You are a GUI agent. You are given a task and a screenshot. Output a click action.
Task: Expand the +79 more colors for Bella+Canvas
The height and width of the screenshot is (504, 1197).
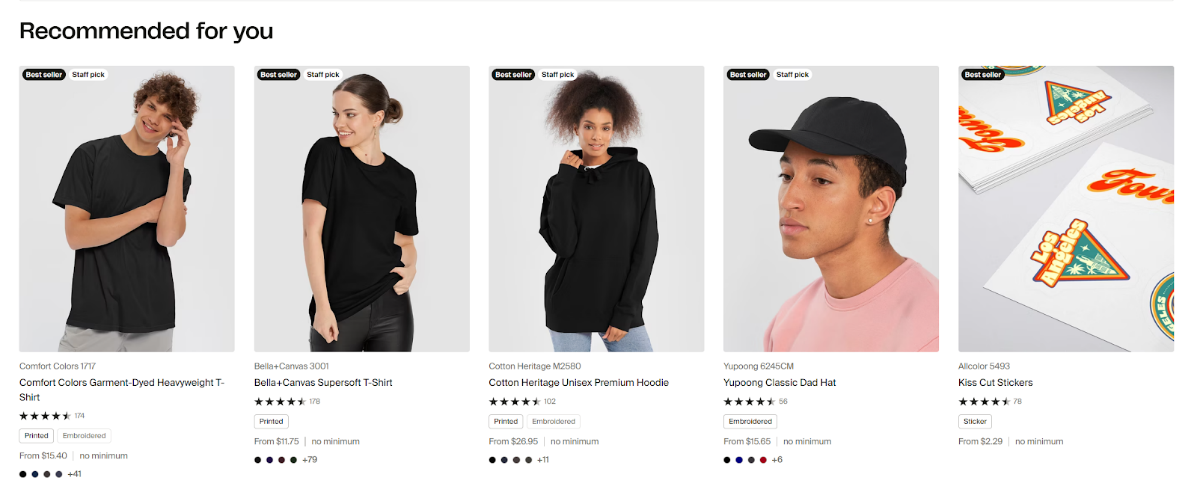click(x=310, y=460)
